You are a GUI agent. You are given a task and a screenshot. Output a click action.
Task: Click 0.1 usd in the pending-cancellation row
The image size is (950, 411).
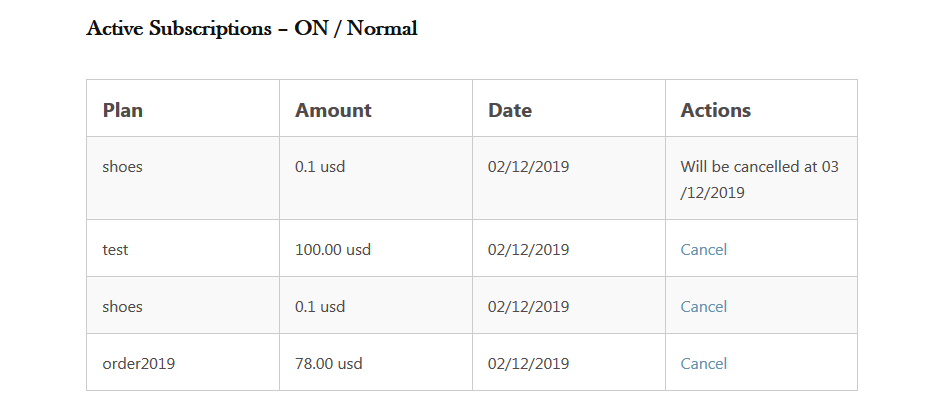pos(320,167)
